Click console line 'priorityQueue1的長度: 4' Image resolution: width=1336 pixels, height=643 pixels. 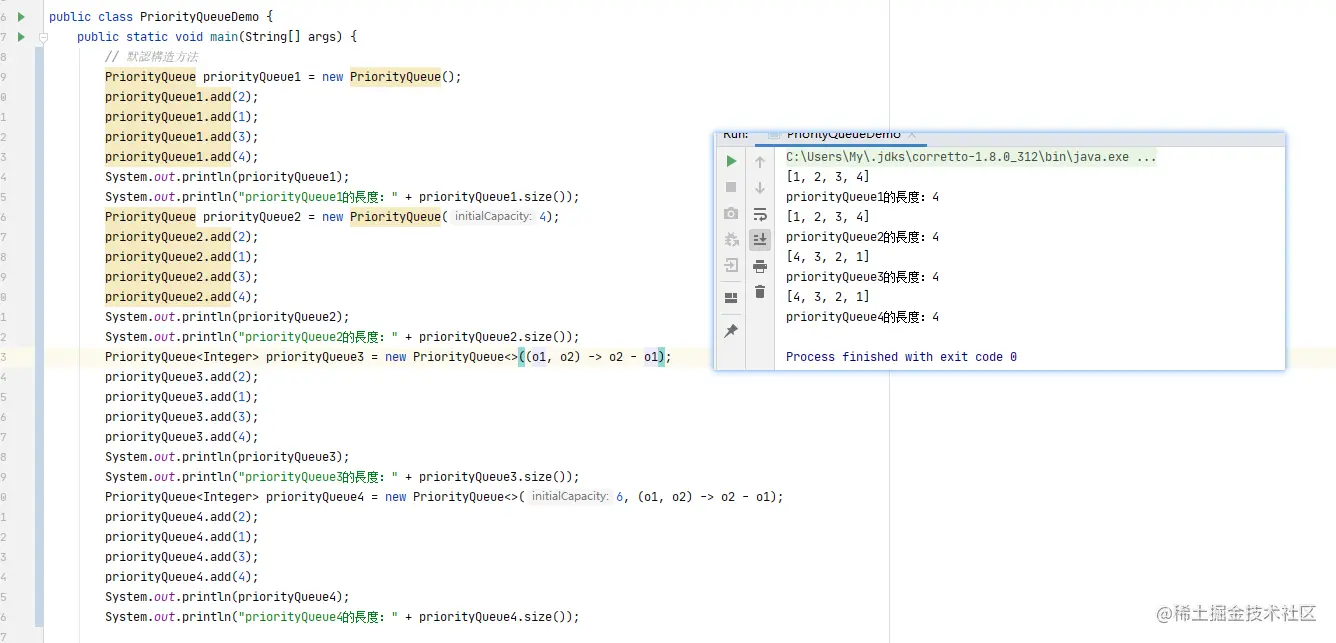point(863,197)
